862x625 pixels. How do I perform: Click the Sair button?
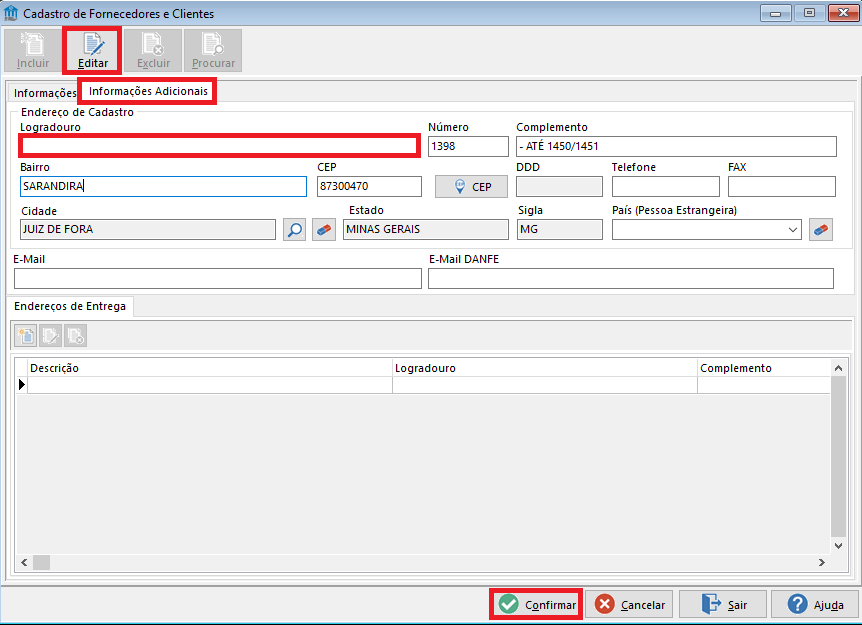click(x=723, y=605)
